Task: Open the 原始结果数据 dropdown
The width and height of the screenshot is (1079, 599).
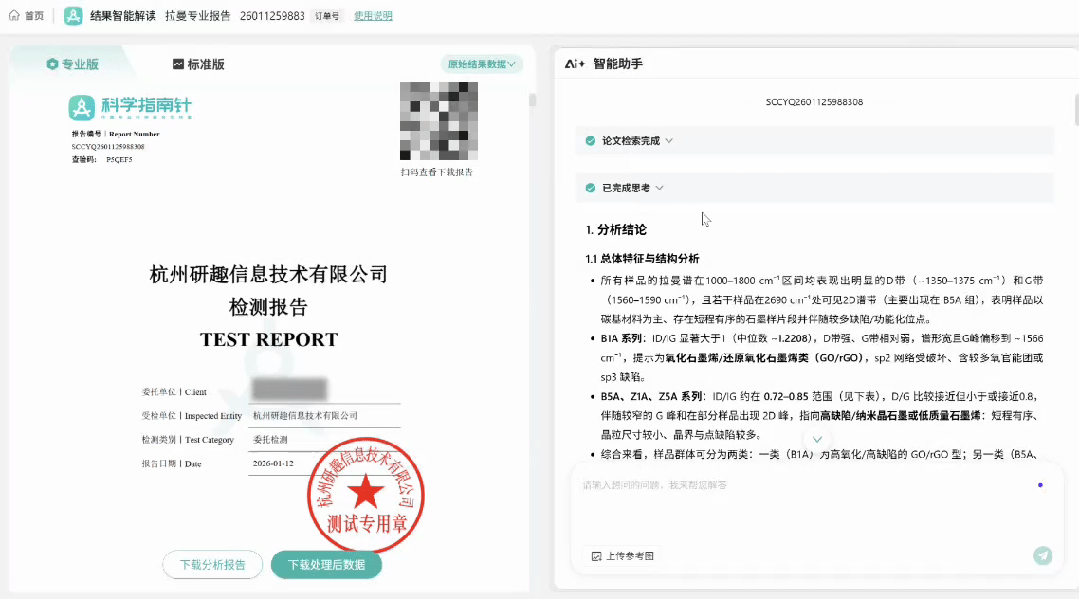Action: coord(482,64)
